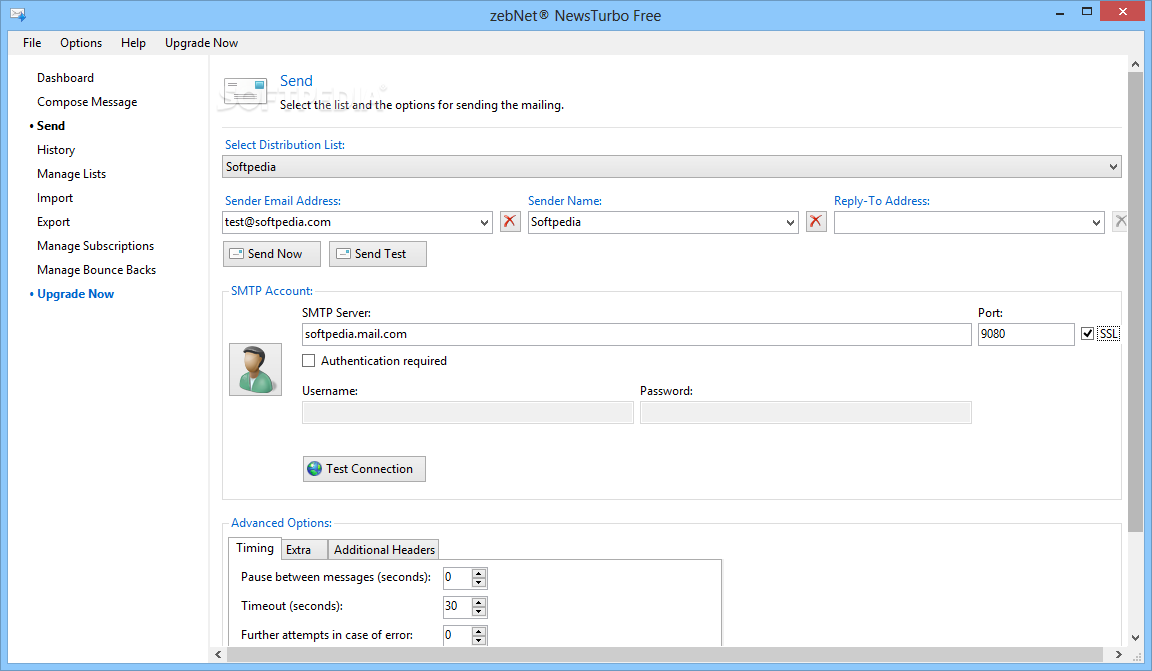Click the NewsTurbo app icon in title bar
The image size is (1152, 671).
pyautogui.click(x=18, y=15)
